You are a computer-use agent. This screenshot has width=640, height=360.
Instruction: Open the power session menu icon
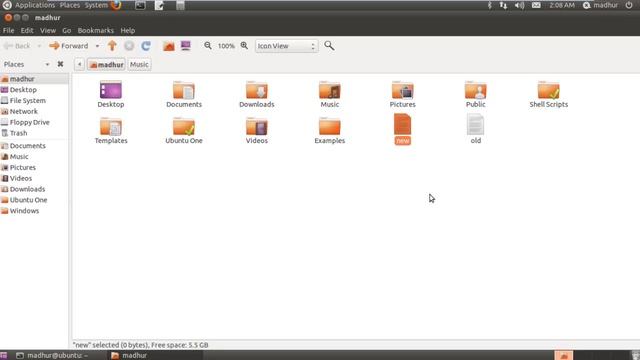(x=629, y=5)
